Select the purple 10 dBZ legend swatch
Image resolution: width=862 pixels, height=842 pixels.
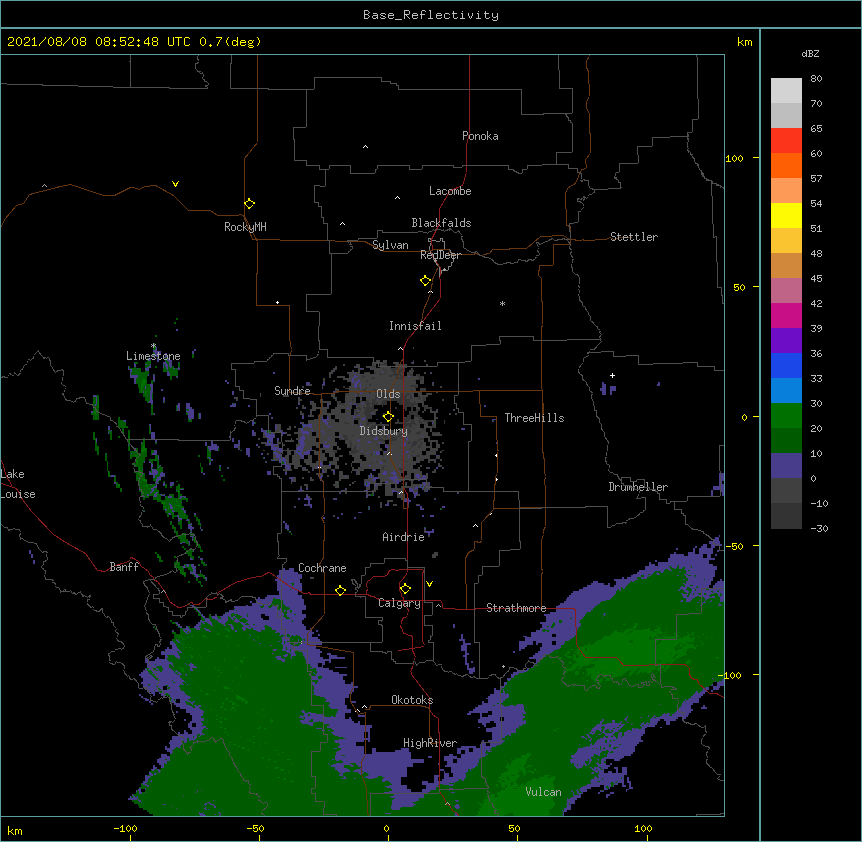pyautogui.click(x=786, y=466)
